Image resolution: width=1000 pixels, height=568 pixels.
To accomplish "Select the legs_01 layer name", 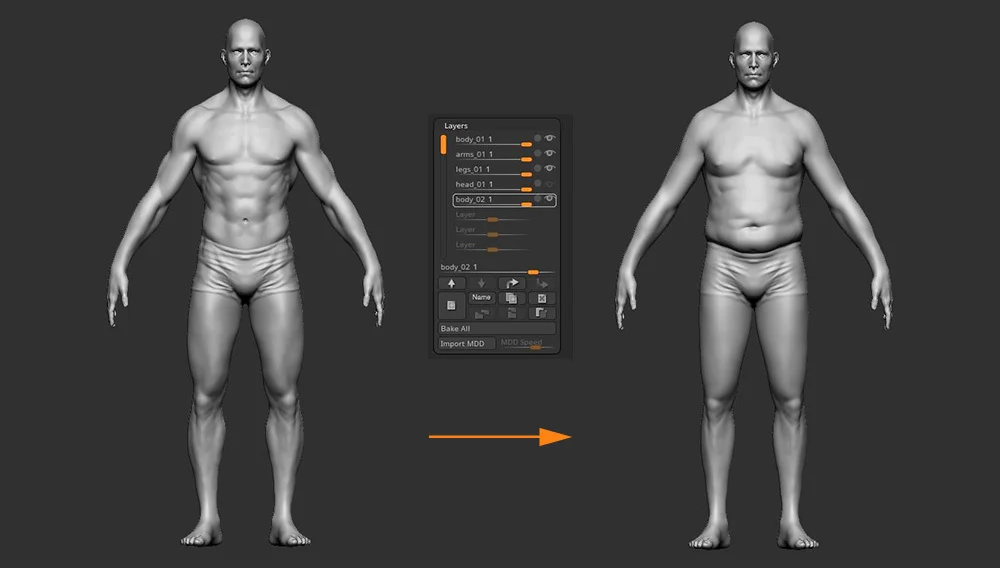I will pyautogui.click(x=473, y=169).
